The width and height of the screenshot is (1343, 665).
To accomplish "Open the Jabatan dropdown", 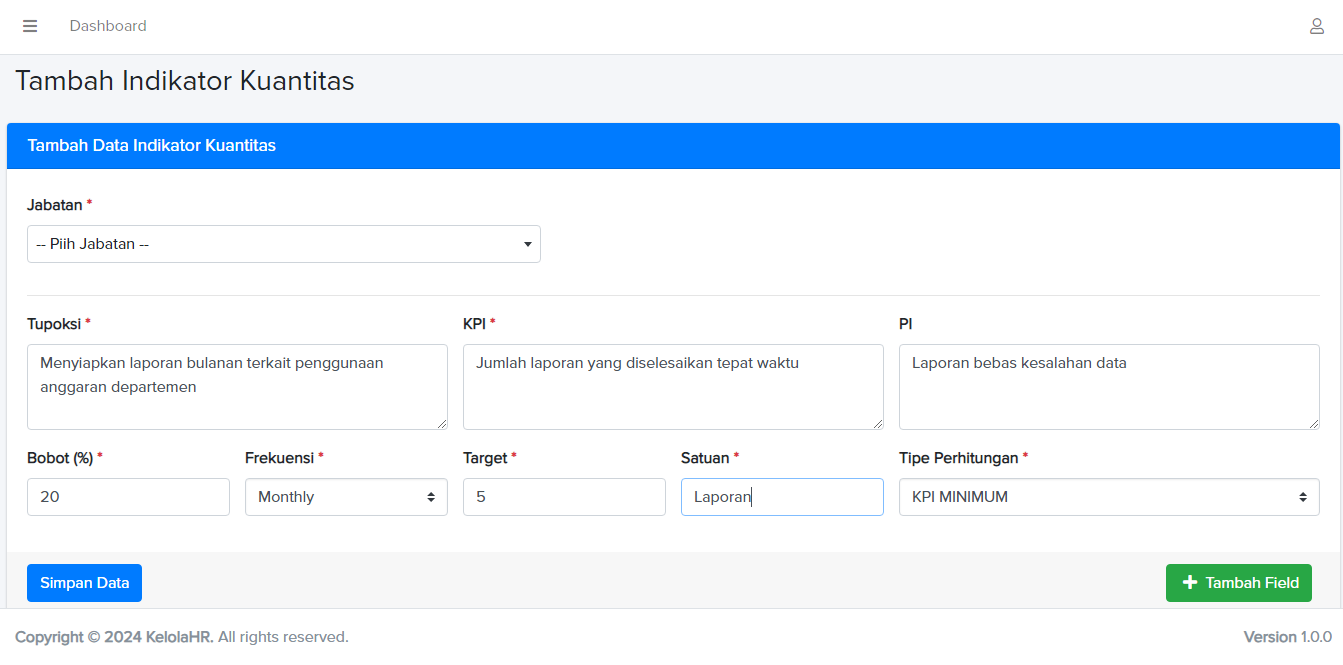I will 283,244.
